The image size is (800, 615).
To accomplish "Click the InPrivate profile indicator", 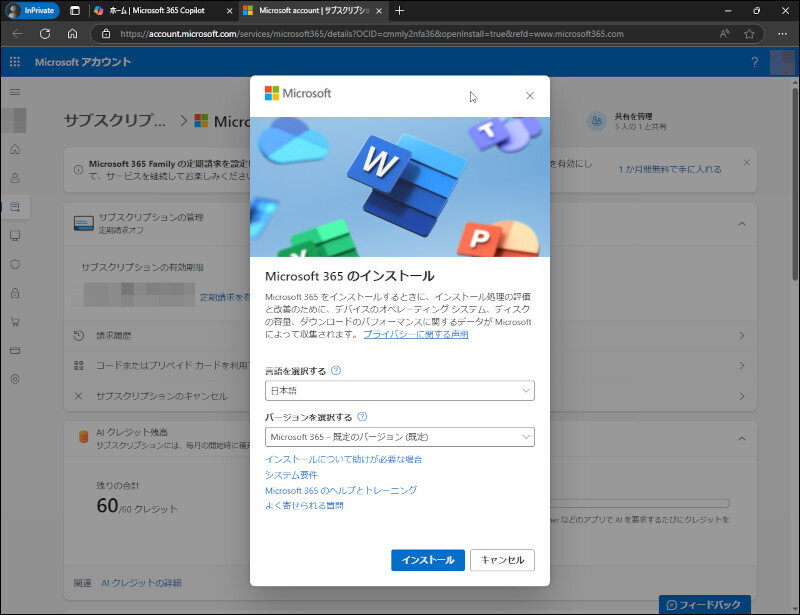I will point(33,10).
